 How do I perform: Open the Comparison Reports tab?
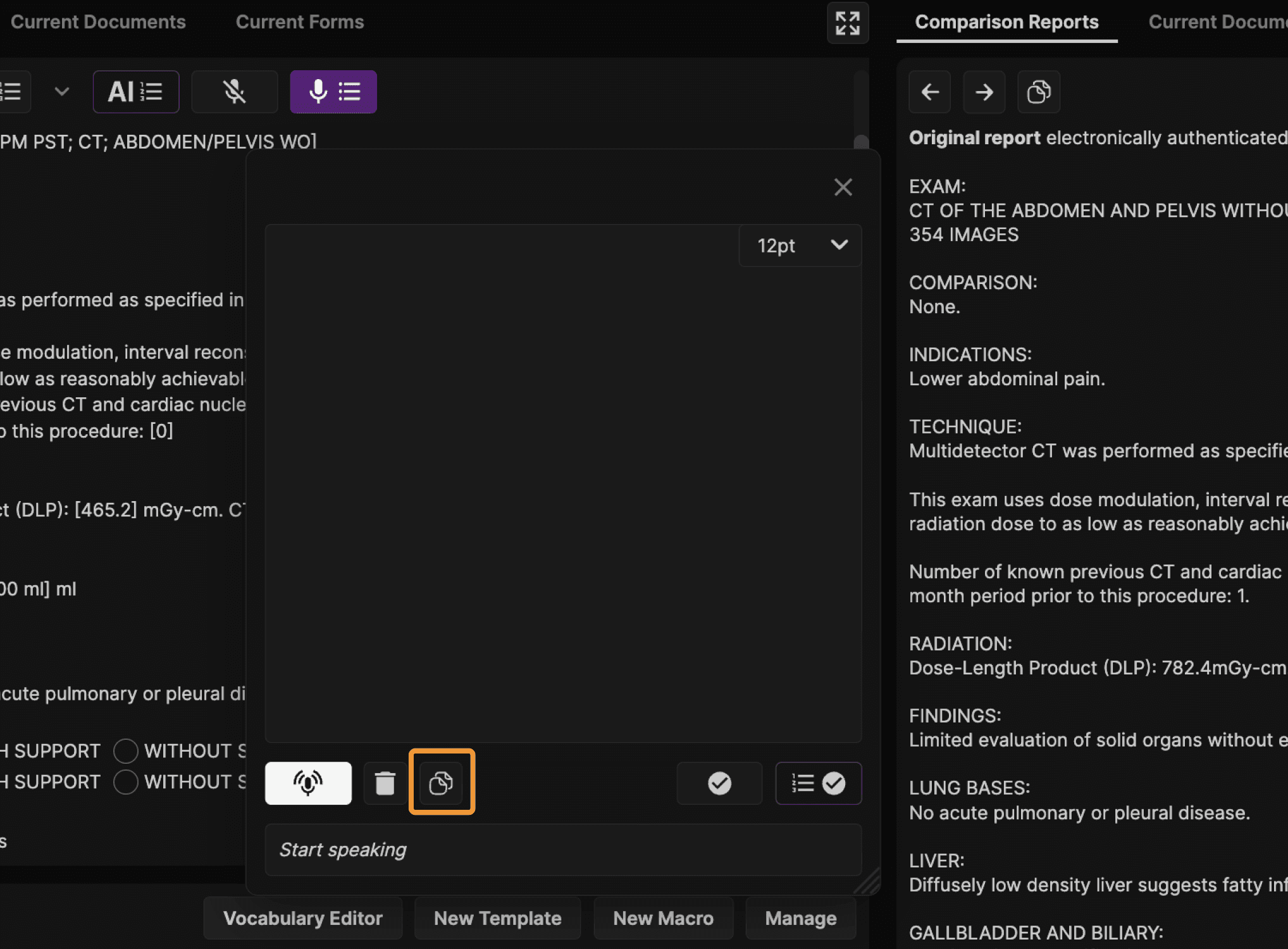1006,22
